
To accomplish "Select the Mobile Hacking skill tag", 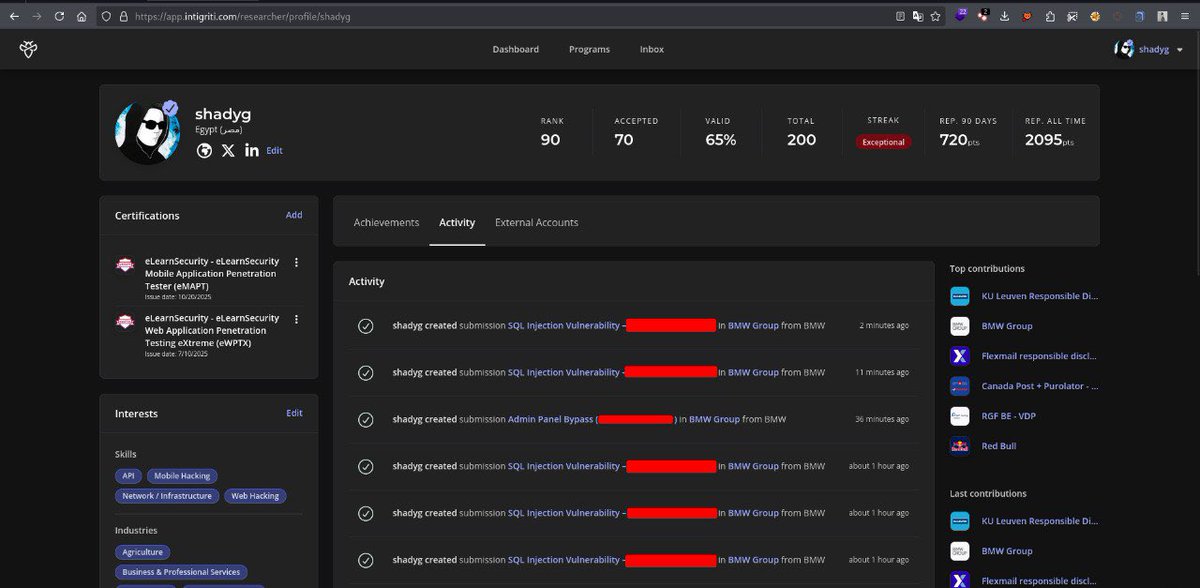I will (x=182, y=476).
